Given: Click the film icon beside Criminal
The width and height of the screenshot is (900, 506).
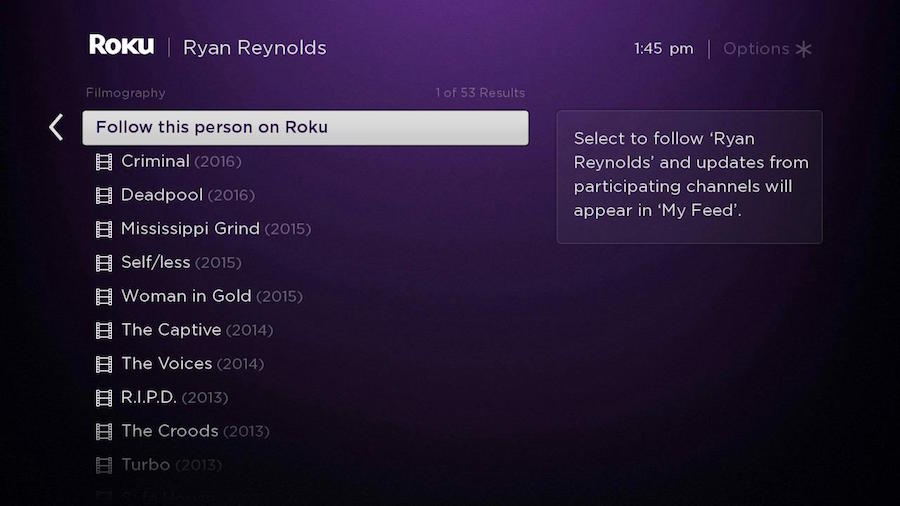Looking at the screenshot, I should [104, 162].
